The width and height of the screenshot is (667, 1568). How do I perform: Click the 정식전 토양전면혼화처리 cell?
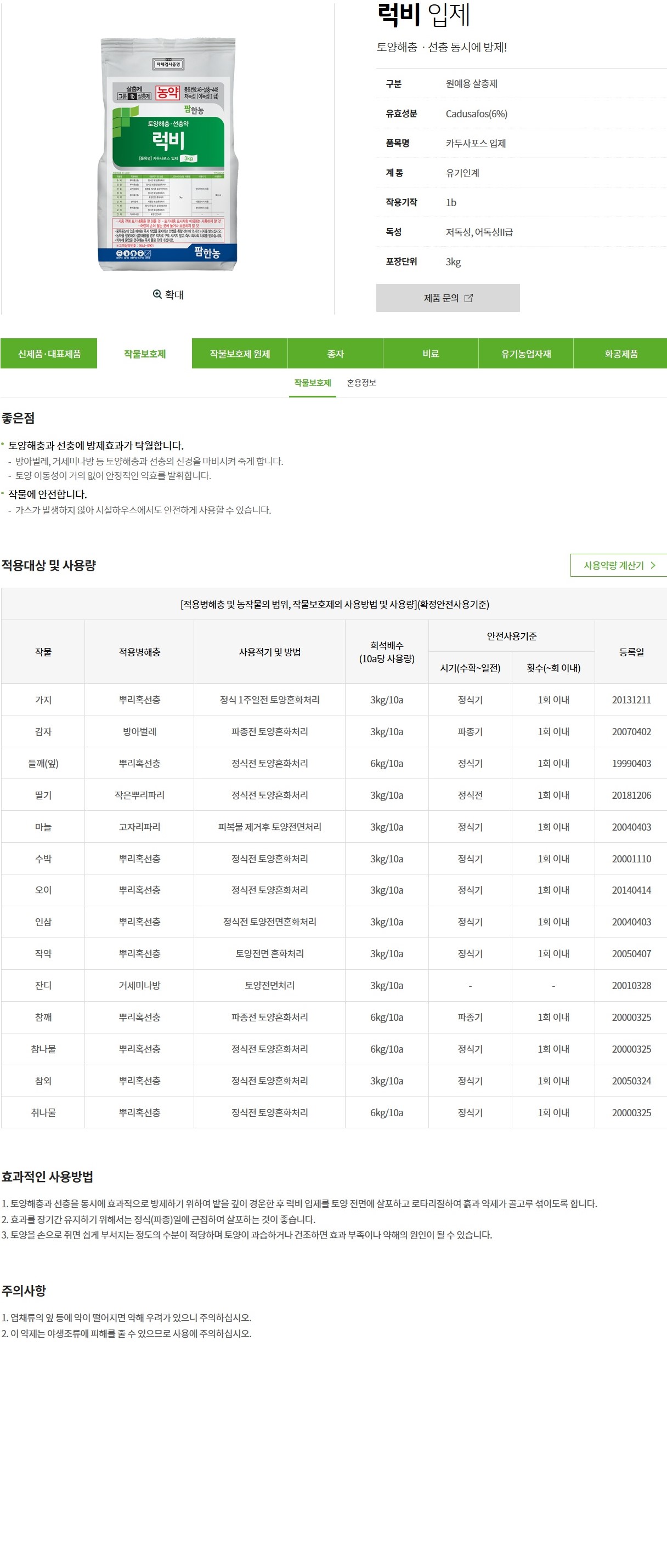pyautogui.click(x=270, y=922)
